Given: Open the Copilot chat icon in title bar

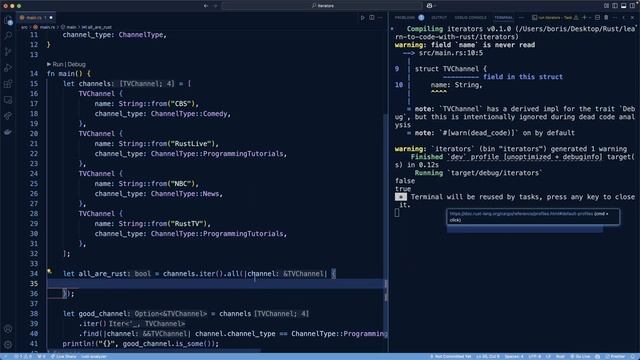Looking at the screenshot, I should coord(429,6).
